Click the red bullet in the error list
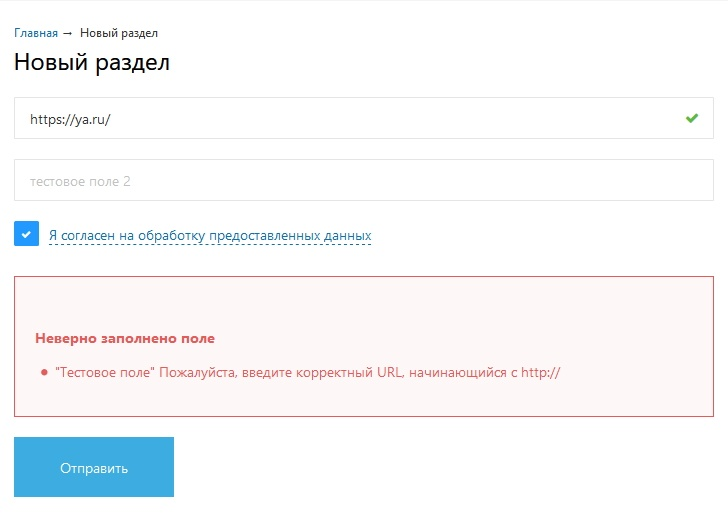 tap(44, 372)
